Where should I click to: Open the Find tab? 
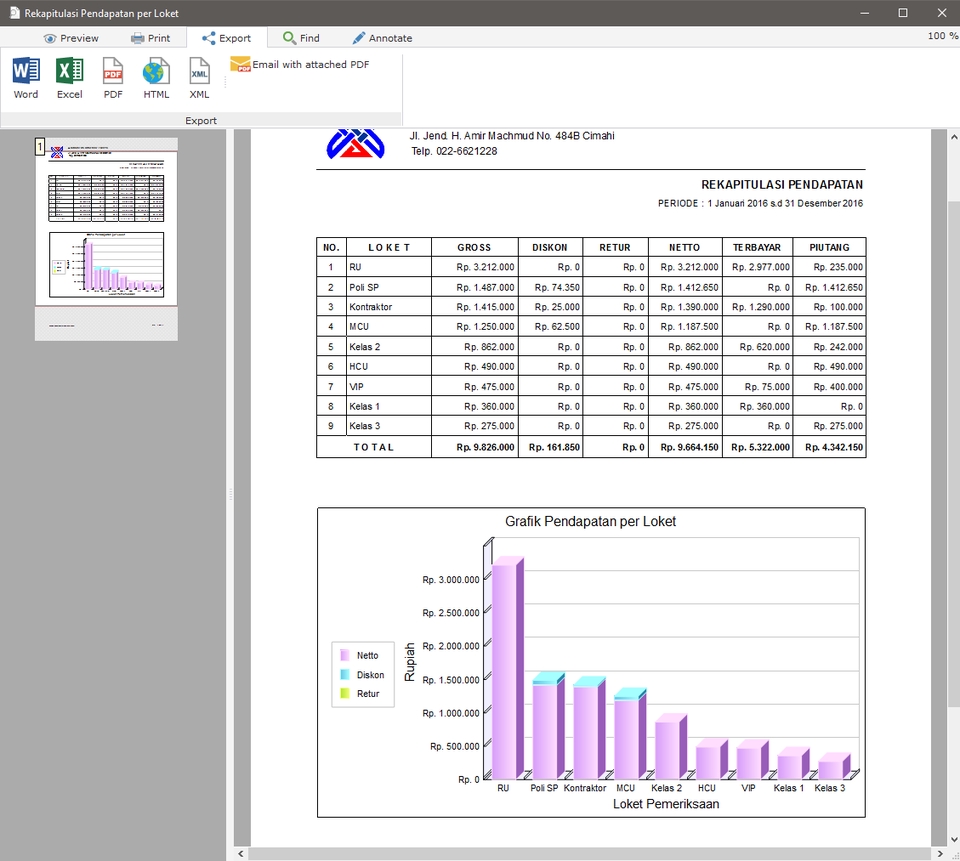301,38
